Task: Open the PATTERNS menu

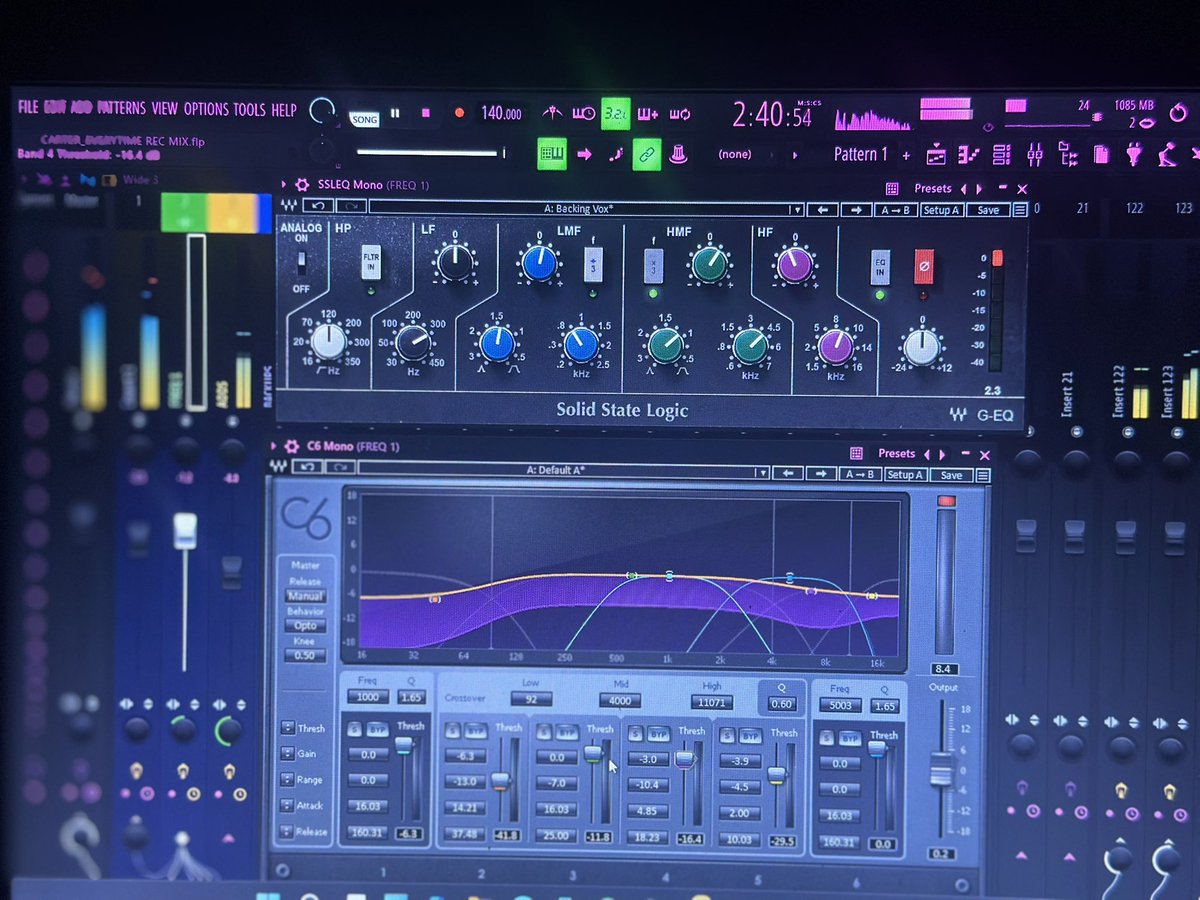Action: [121, 108]
